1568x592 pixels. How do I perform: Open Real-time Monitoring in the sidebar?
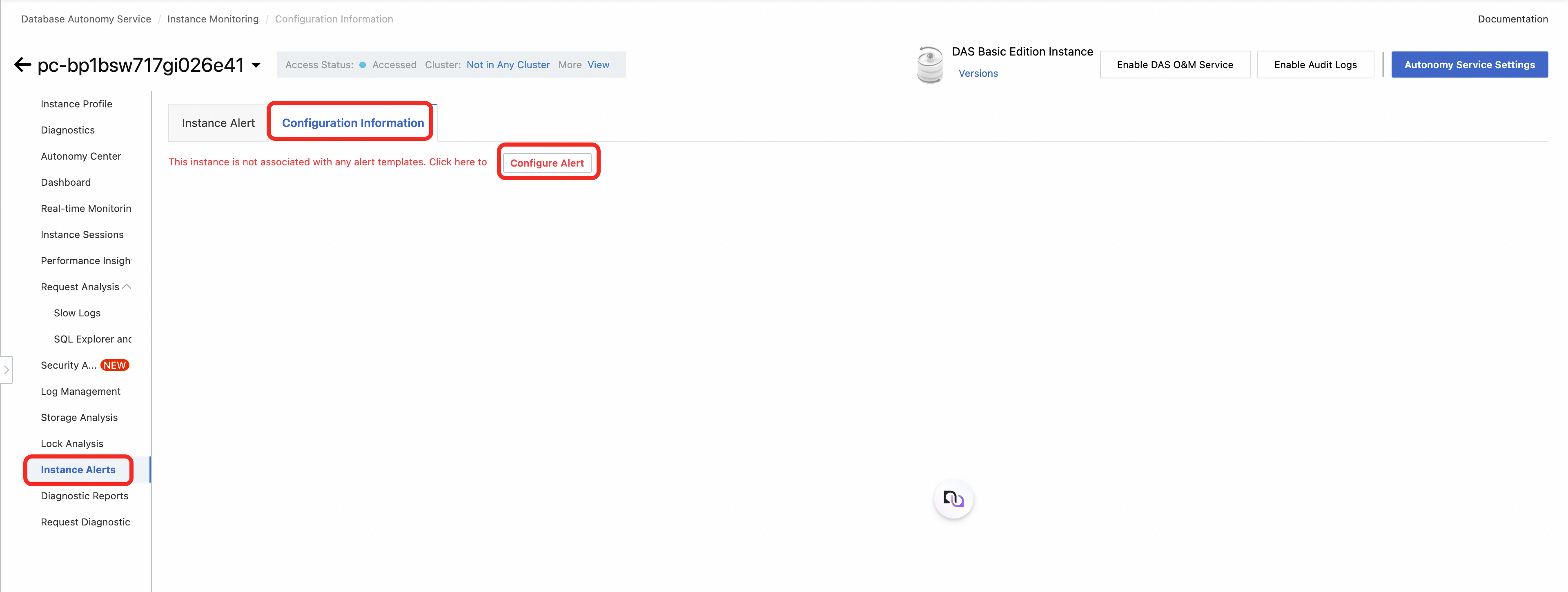[86, 209]
